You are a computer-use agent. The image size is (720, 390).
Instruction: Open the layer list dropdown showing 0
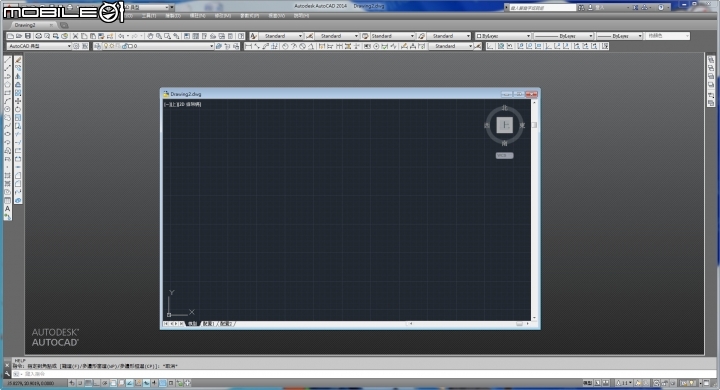coord(158,46)
